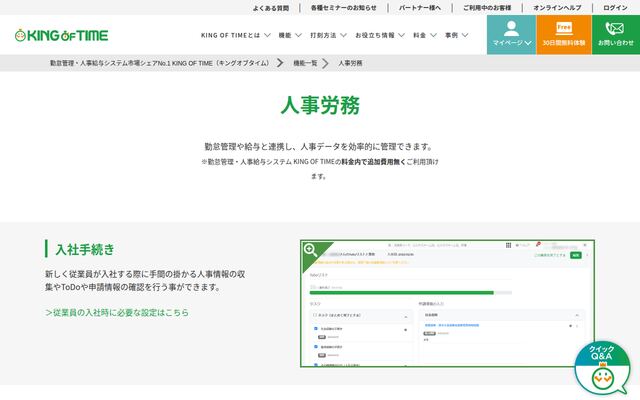Open ご利用中のお客様 link

(x=487, y=8)
